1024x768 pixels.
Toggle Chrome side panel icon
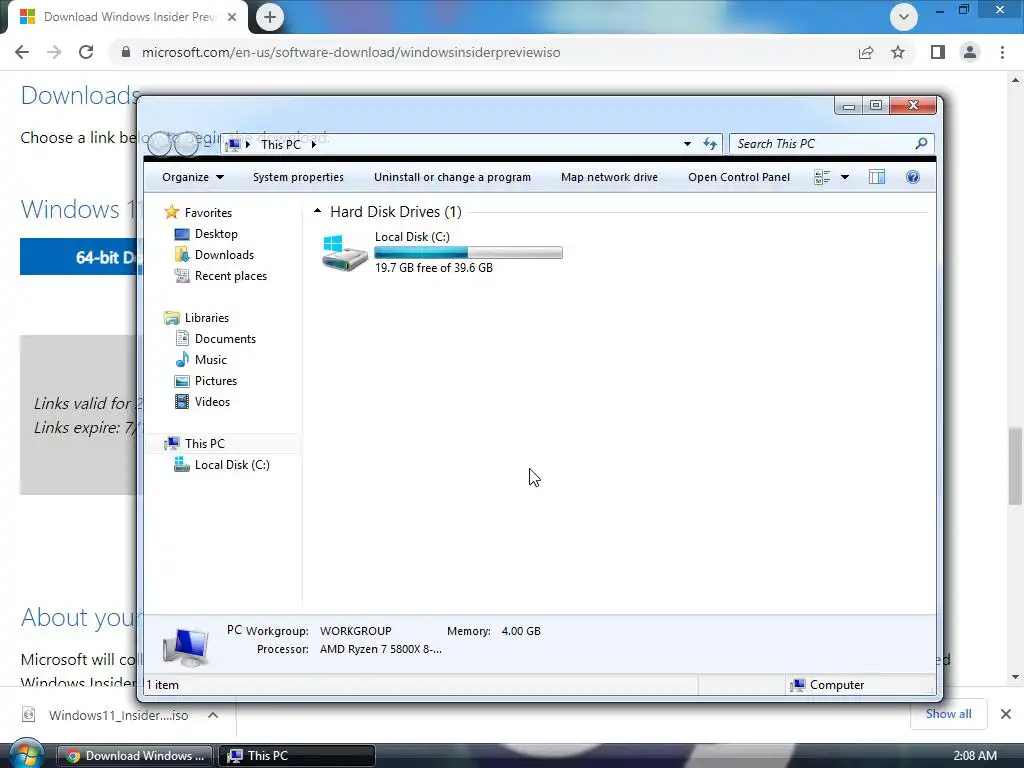[938, 52]
